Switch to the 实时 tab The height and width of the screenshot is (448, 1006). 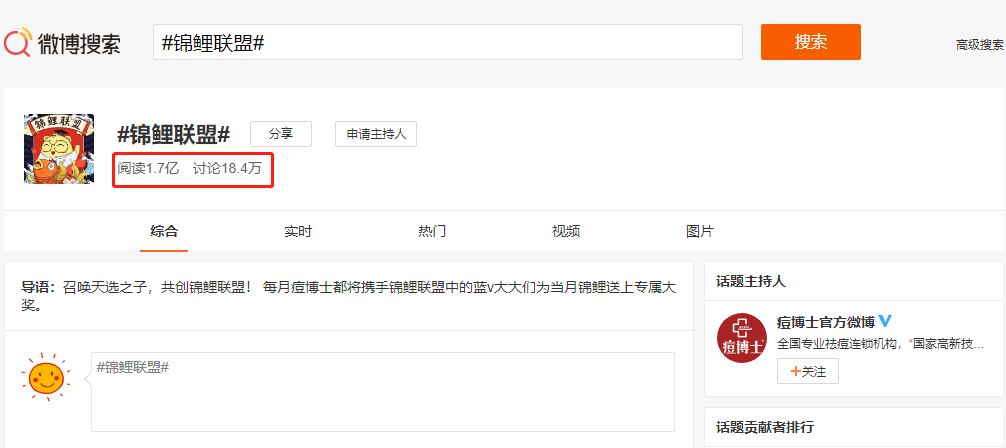298,231
